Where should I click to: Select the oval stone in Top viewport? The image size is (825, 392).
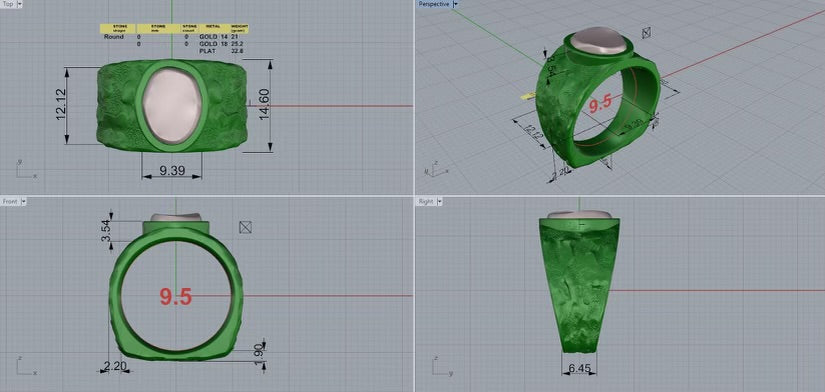pos(173,105)
